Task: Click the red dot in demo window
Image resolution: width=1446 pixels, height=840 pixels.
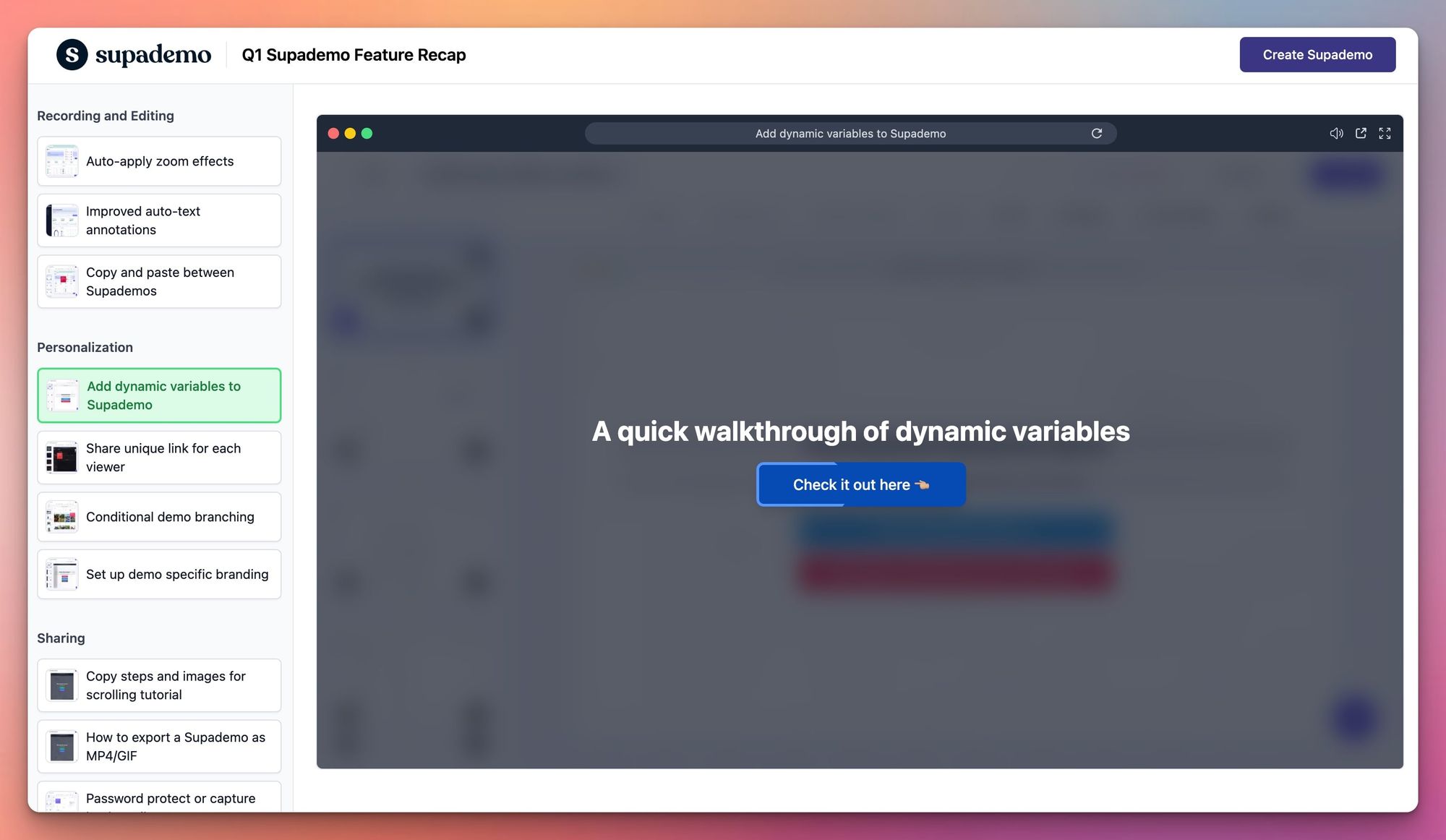Action: point(333,133)
